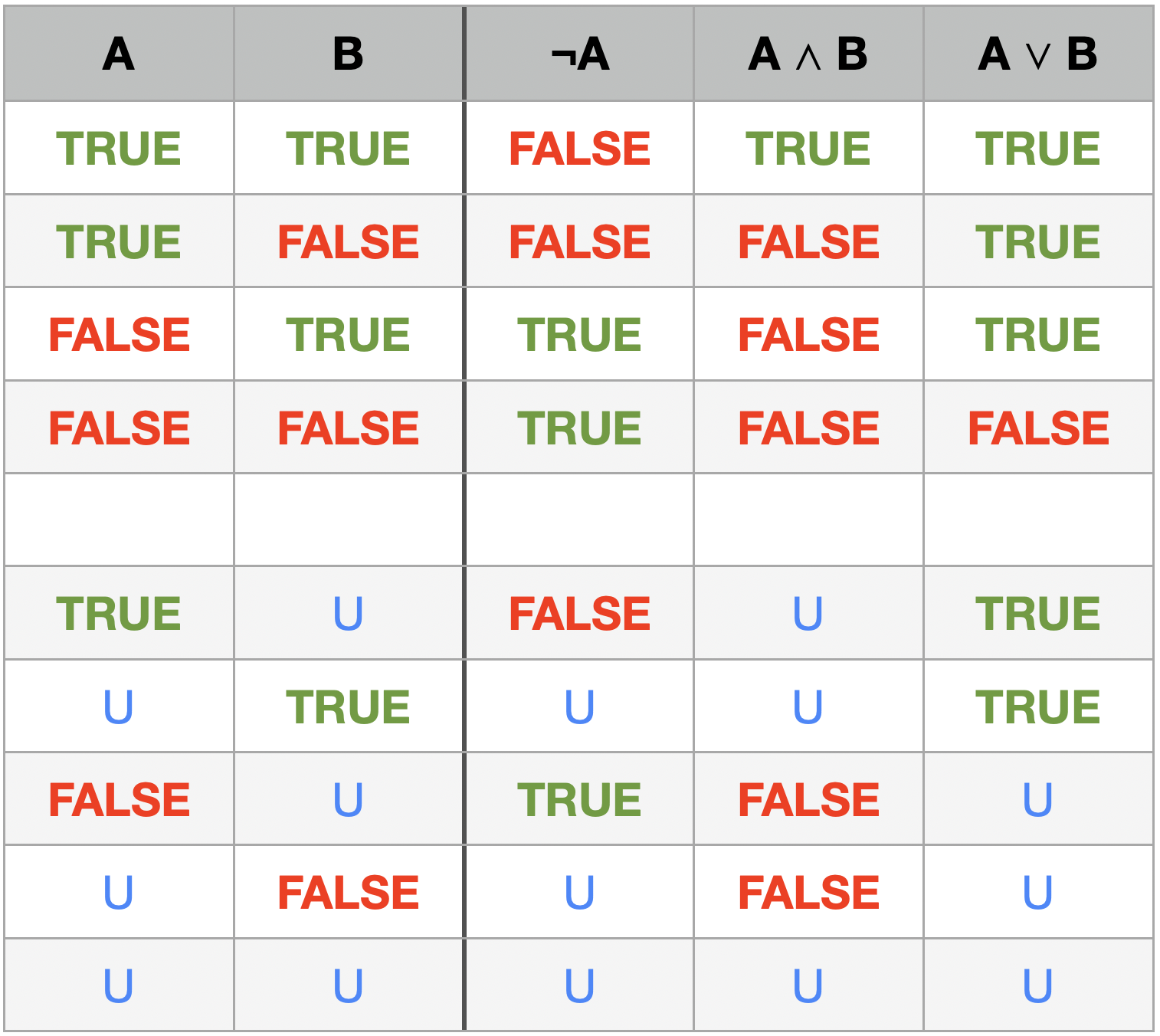Click the empty cell in the A ∨ B column

point(1038,520)
